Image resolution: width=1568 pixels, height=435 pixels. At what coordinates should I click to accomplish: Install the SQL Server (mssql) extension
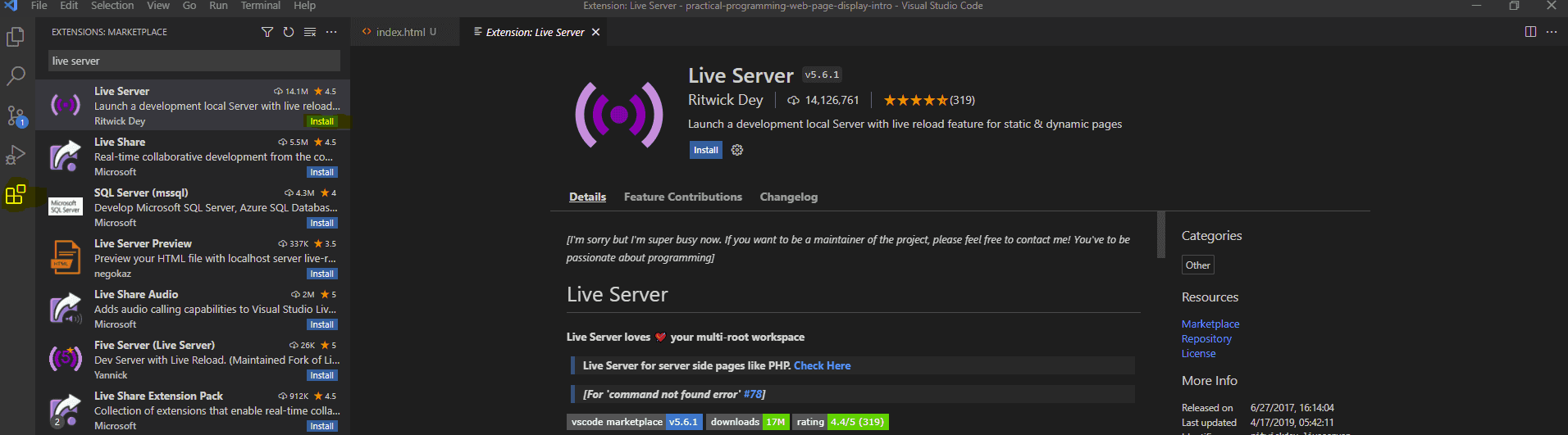point(321,223)
